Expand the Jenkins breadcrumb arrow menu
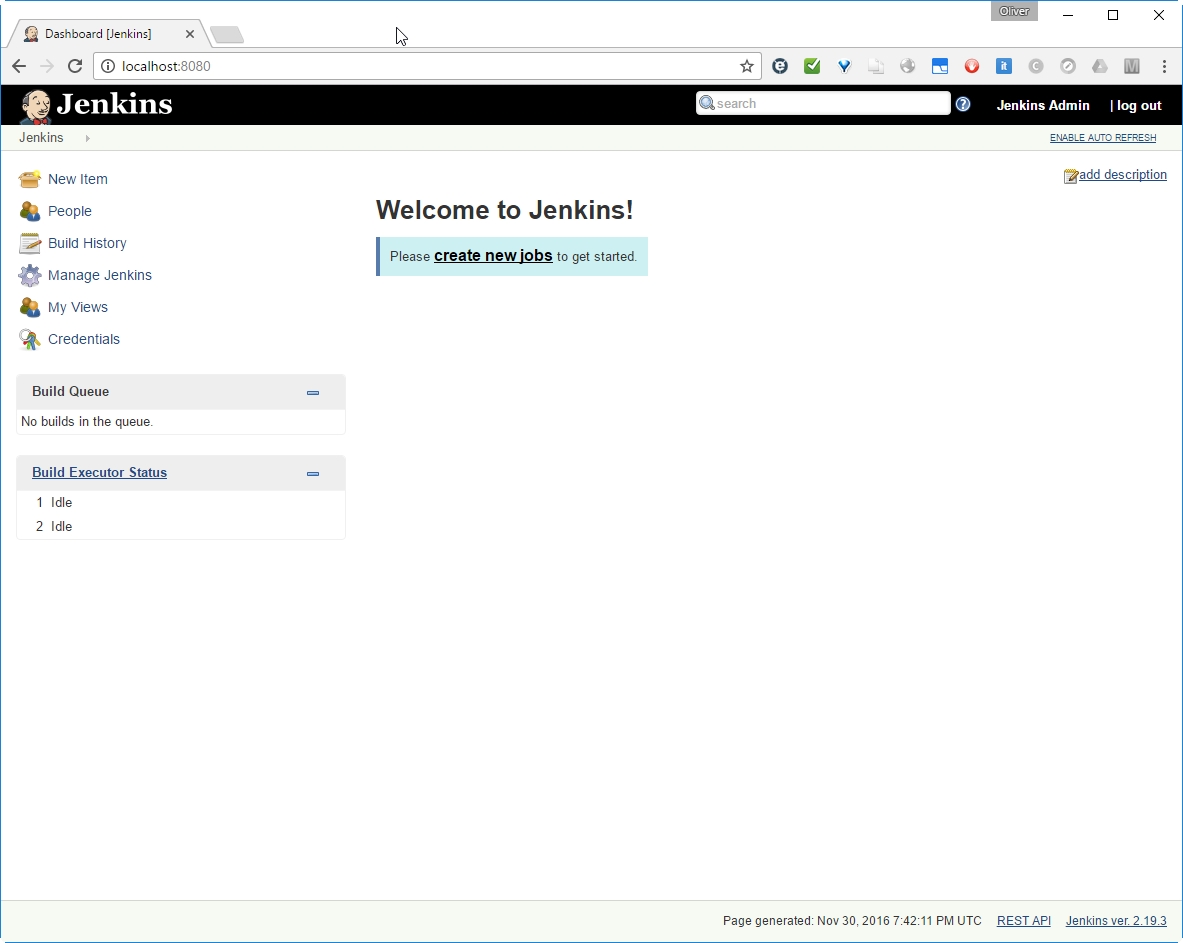 tap(88, 138)
